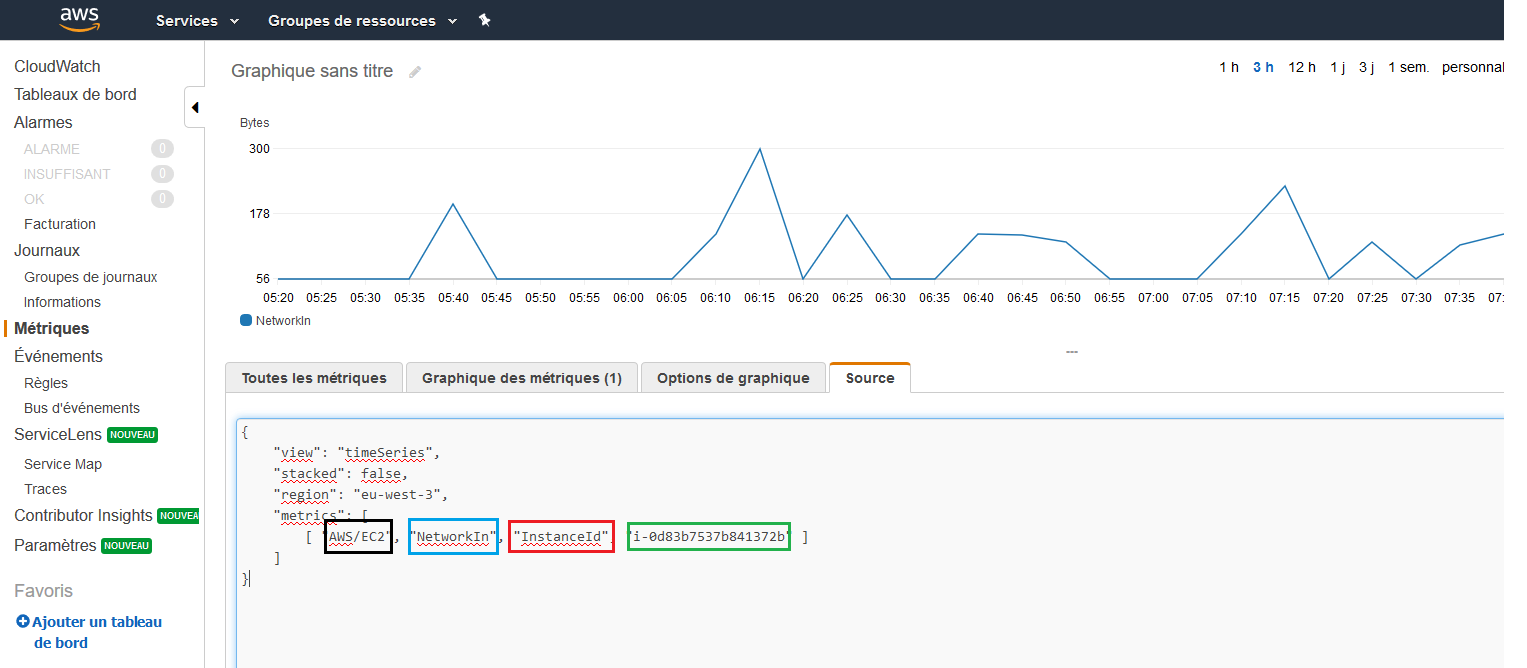The height and width of the screenshot is (668, 1527).
Task: Go to Paramètres in the sidebar
Action: 55,545
